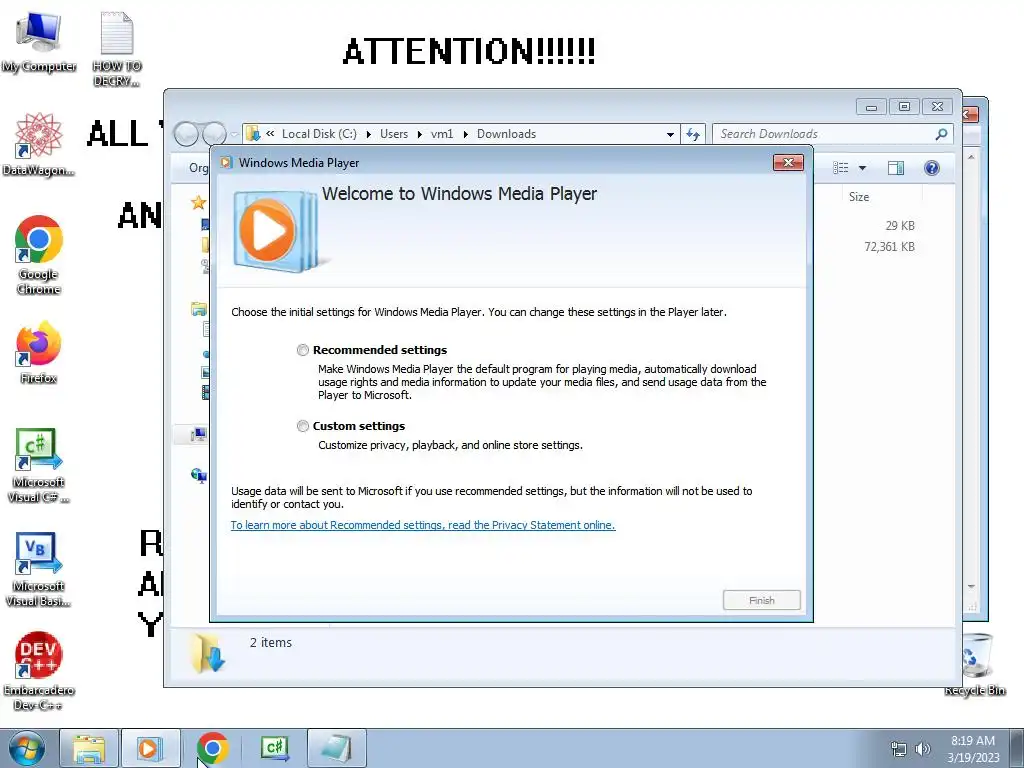Minimize the Downloads Explorer window
1024x768 pixels.
click(871, 107)
